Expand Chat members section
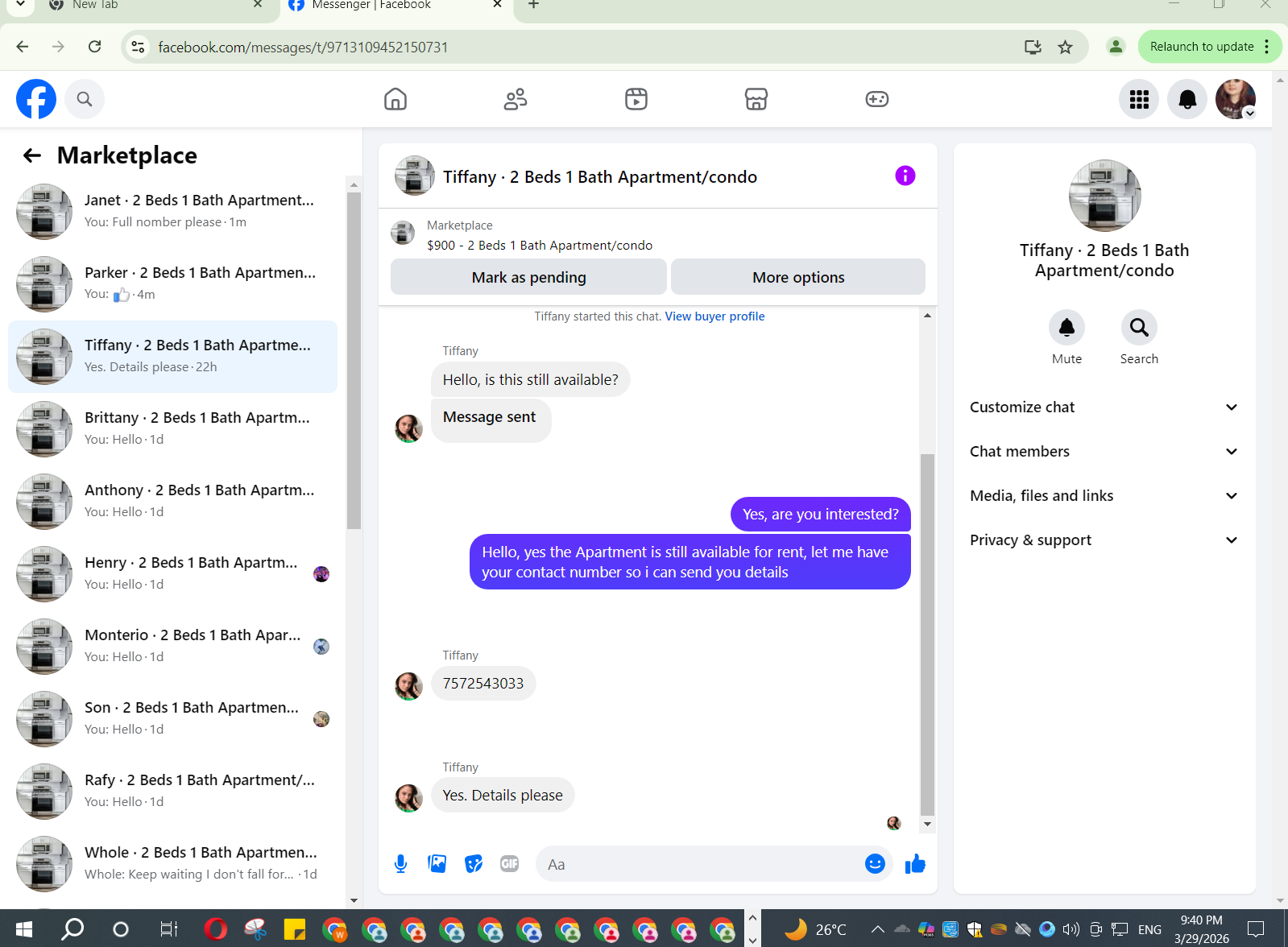Image resolution: width=1288 pixels, height=947 pixels. 1104,452
